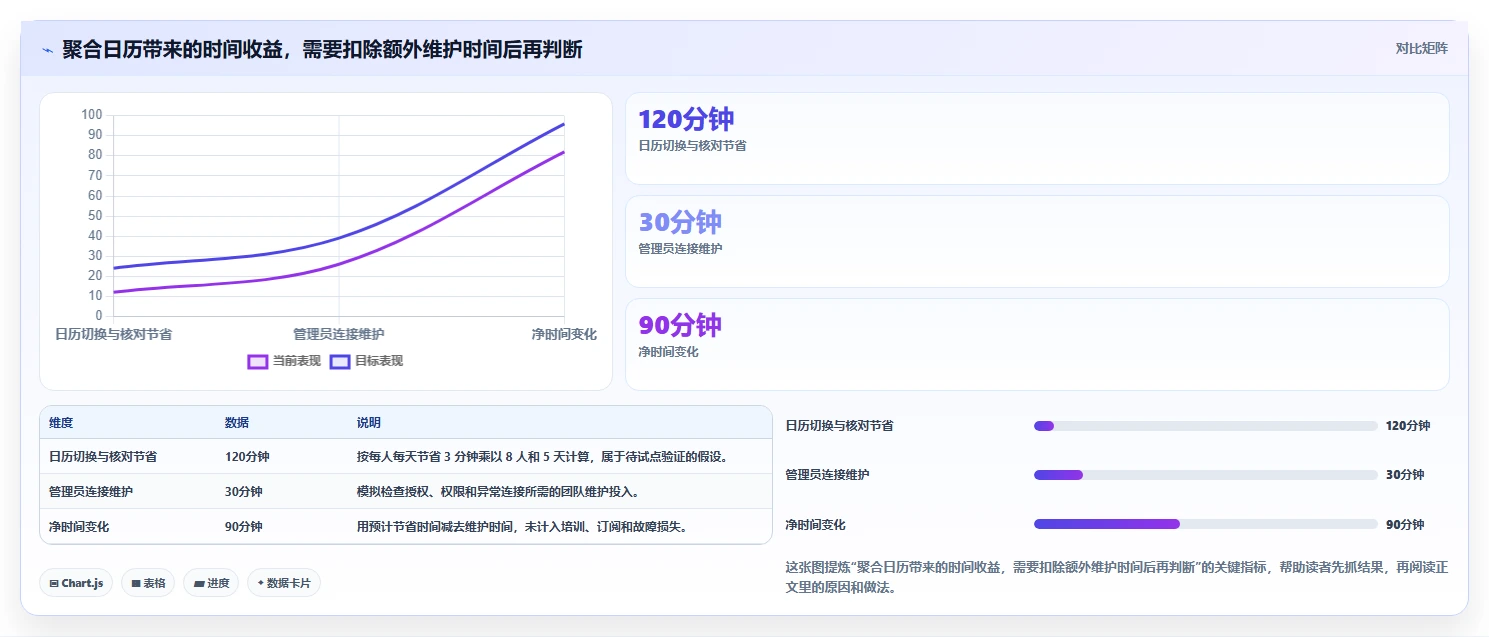Click the 100 y-axis tick label
The height and width of the screenshot is (637, 1489).
[92, 114]
